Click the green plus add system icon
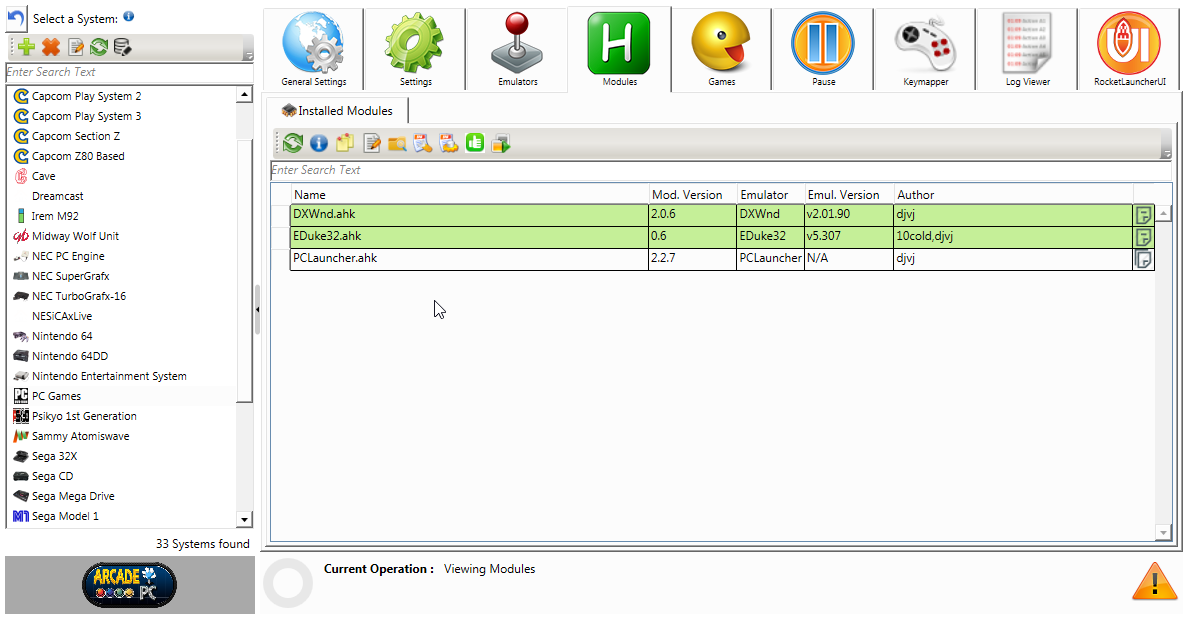 (x=26, y=47)
